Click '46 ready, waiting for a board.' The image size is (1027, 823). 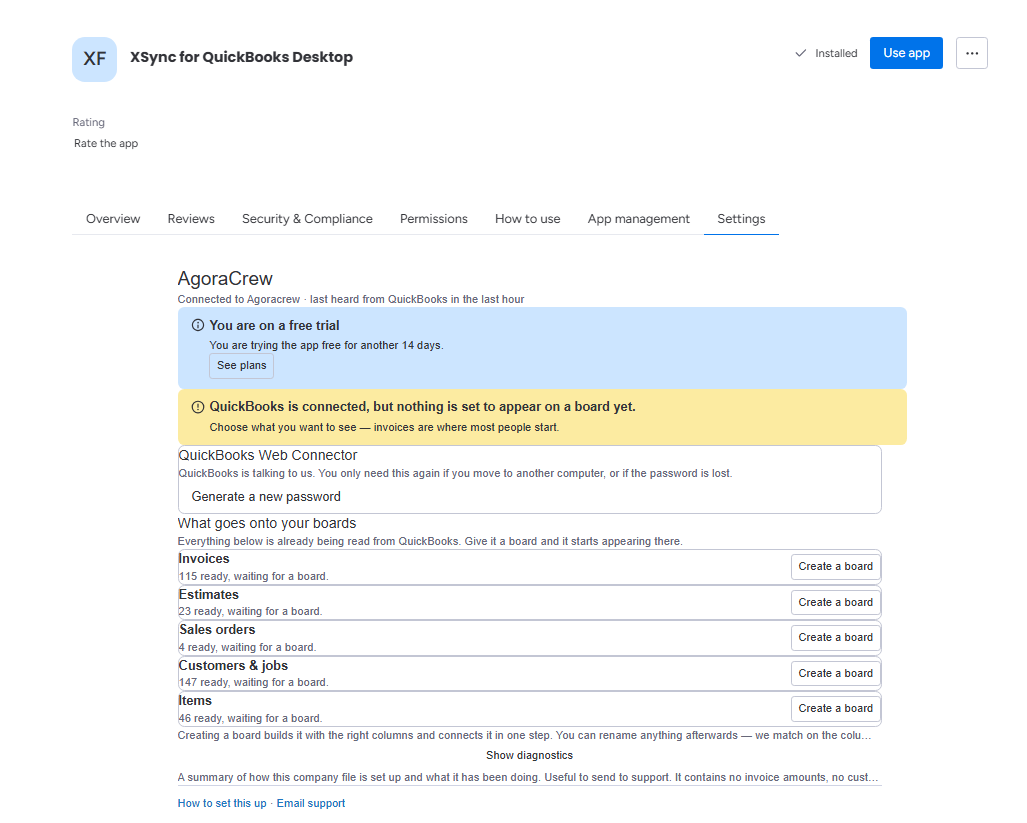pos(250,718)
